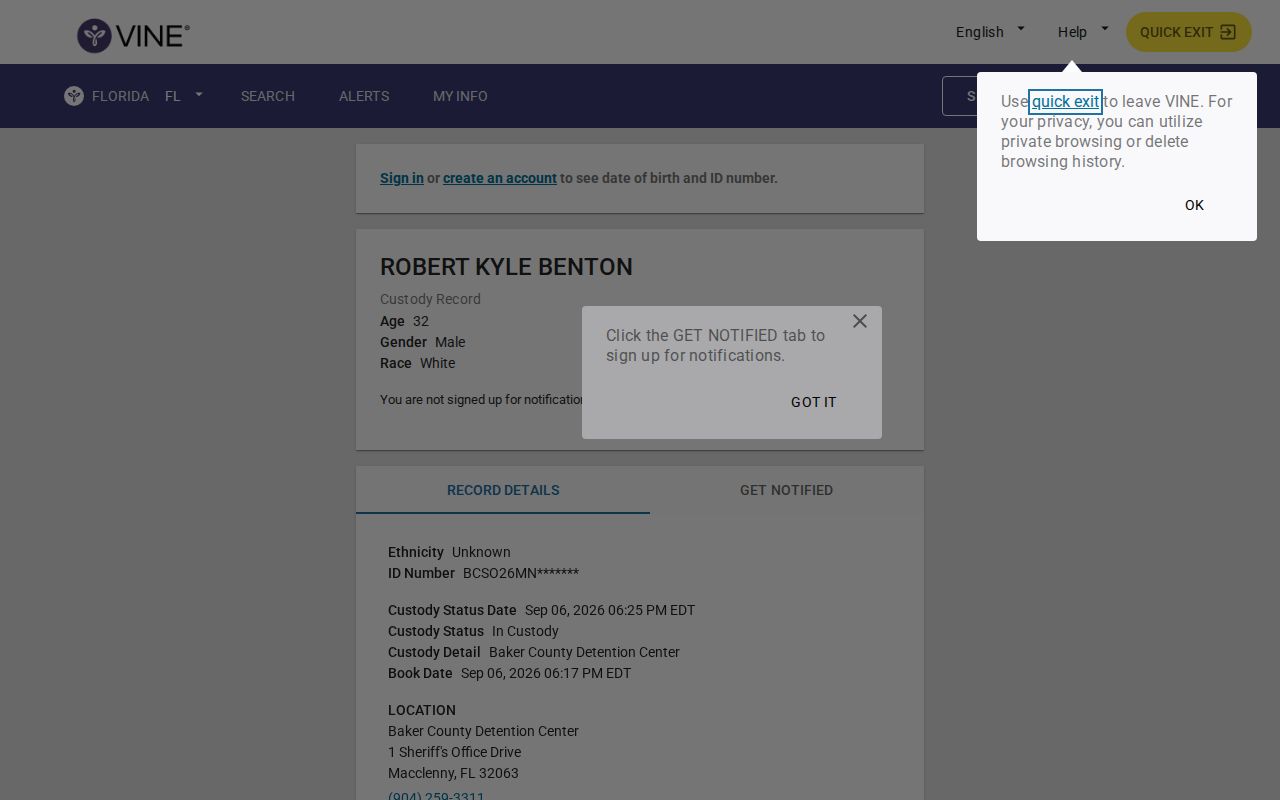Close the Get Notified tooltip

(x=860, y=321)
